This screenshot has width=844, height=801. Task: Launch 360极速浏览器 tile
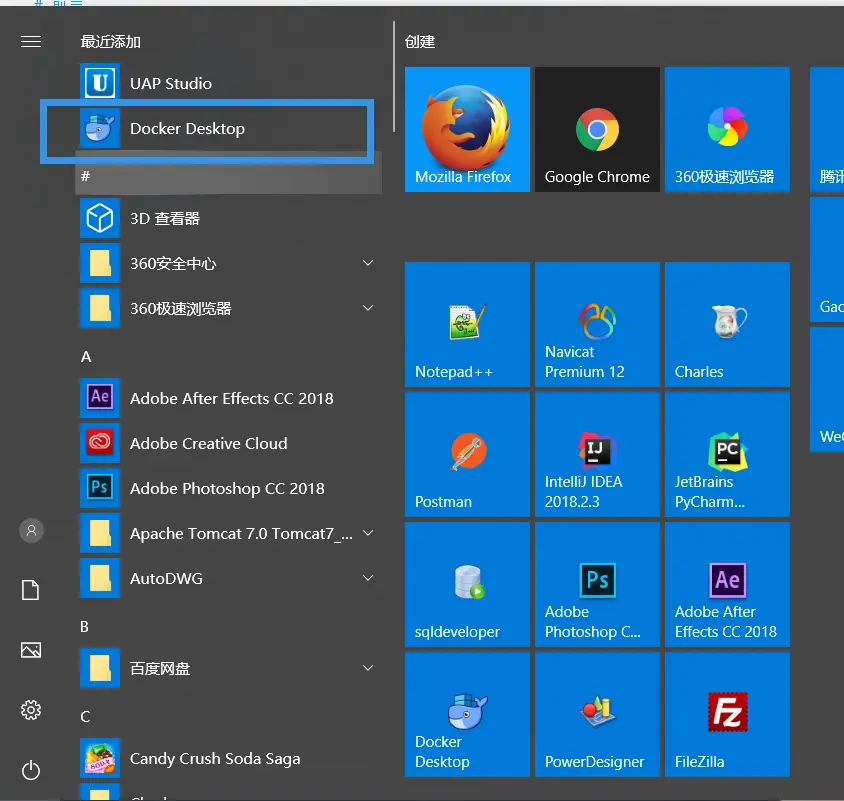[x=727, y=129]
